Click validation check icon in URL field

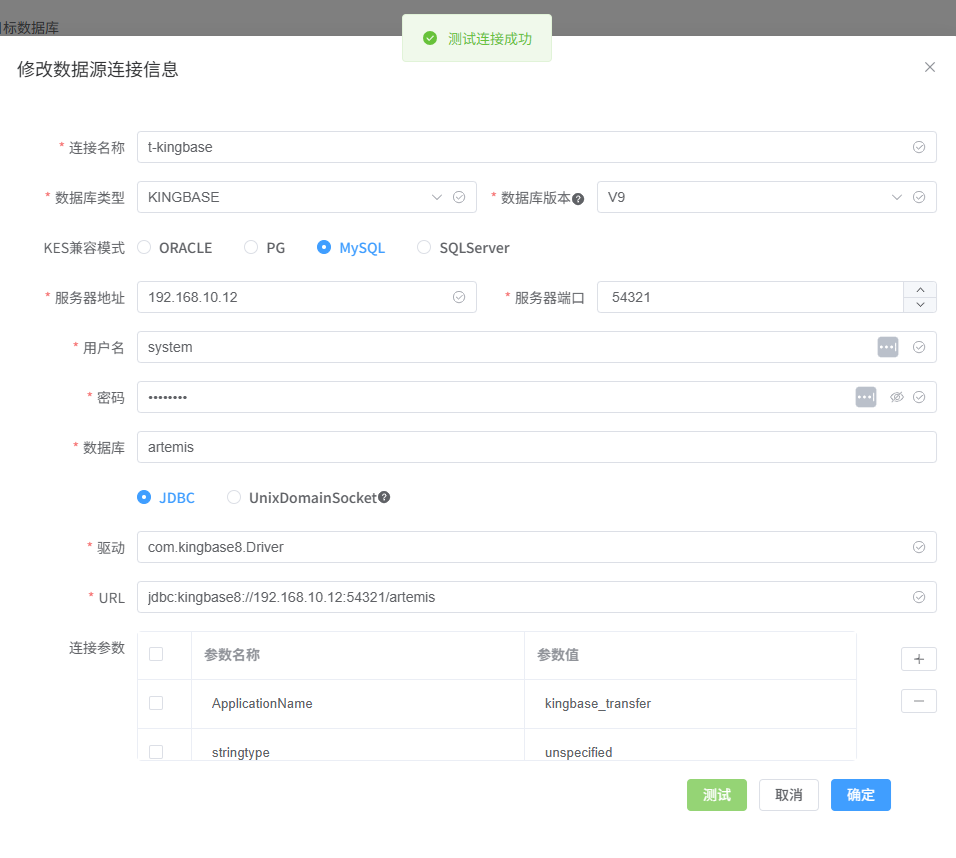tap(919, 597)
